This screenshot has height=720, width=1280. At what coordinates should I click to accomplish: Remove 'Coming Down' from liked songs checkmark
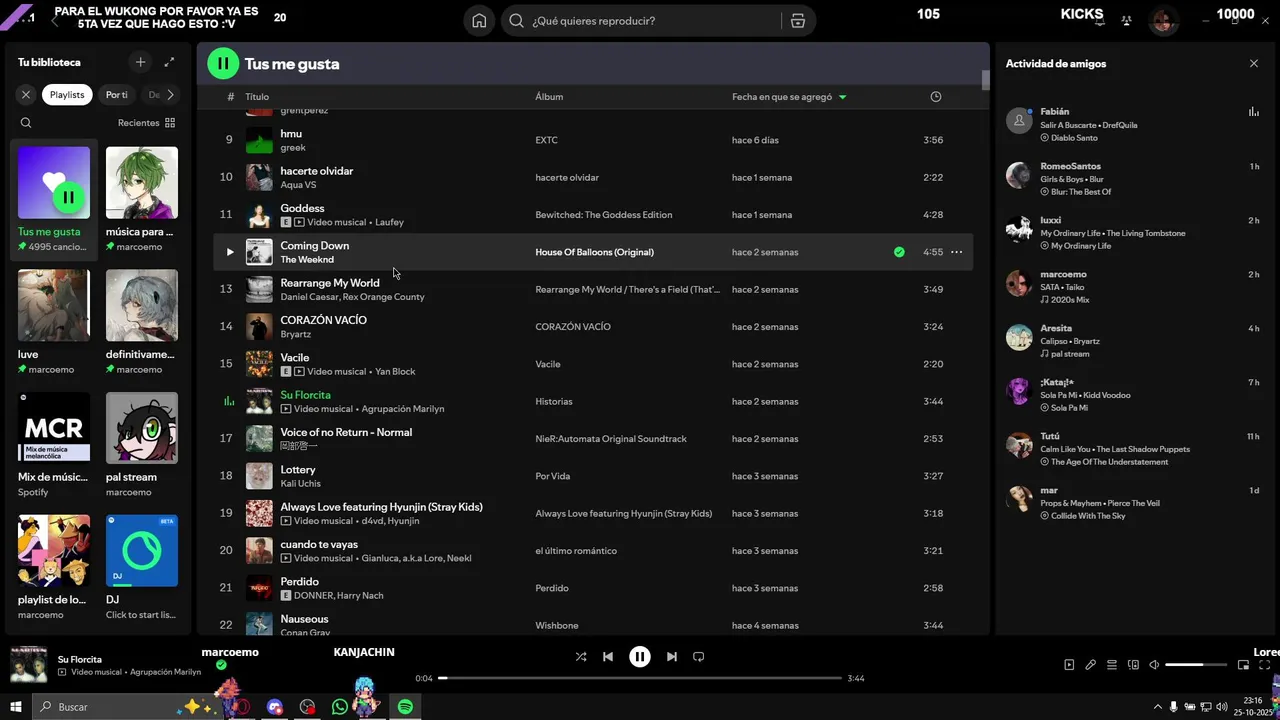[x=899, y=252]
